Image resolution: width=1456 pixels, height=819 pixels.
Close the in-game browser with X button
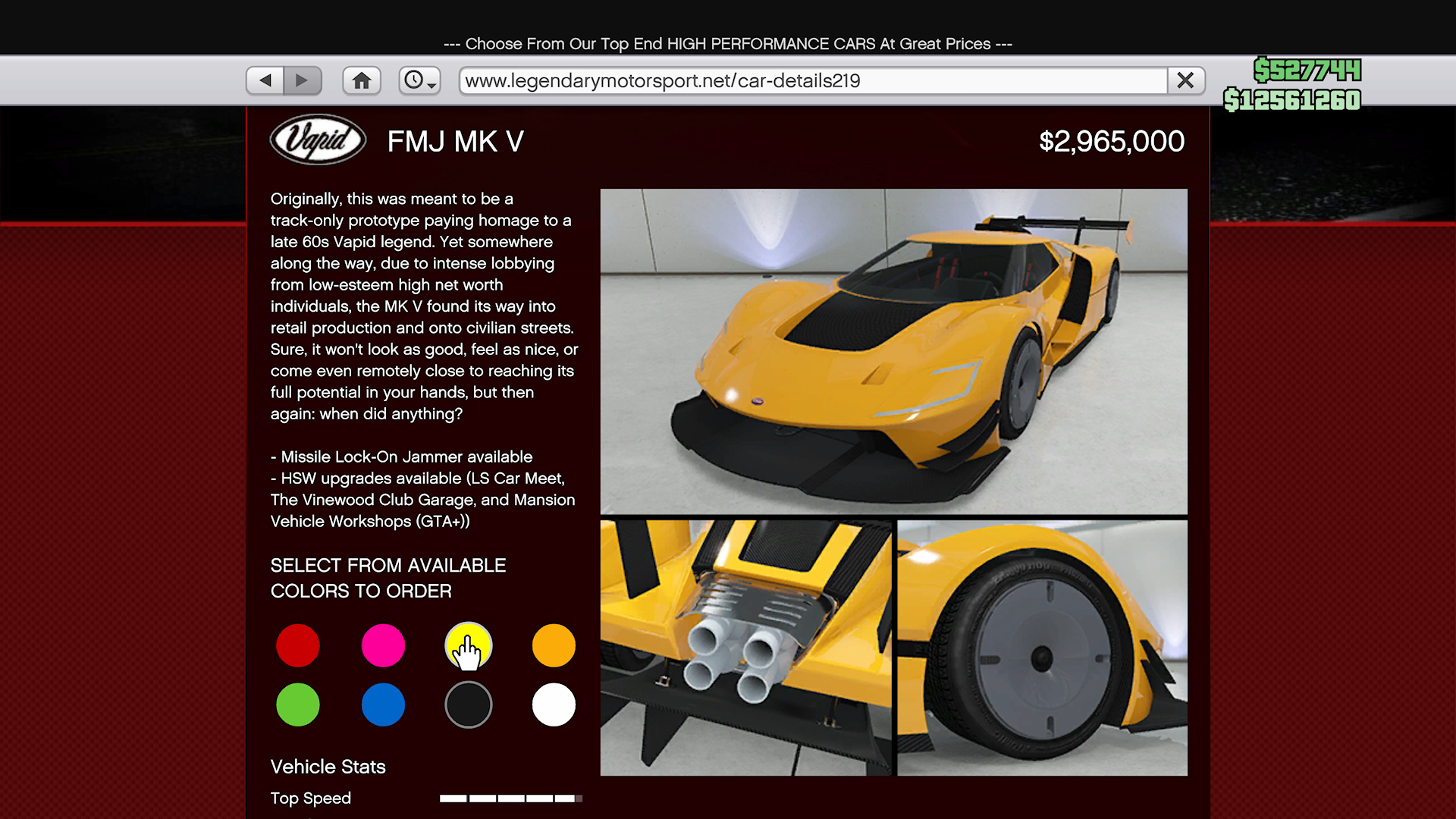(x=1185, y=80)
